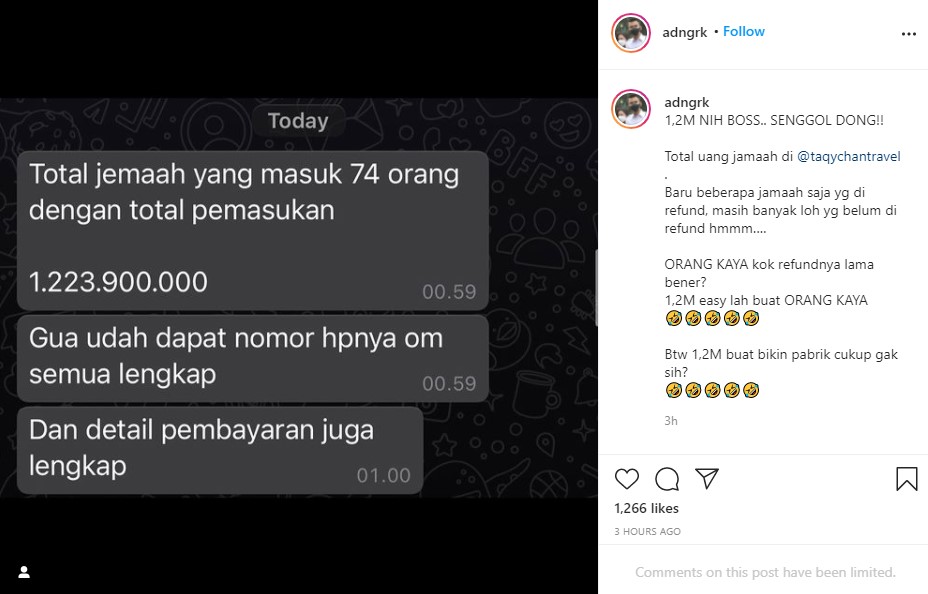928x594 pixels.
Task: Click the 'Dan detail pembayaran juga lengkap' message
Action: coord(220,450)
